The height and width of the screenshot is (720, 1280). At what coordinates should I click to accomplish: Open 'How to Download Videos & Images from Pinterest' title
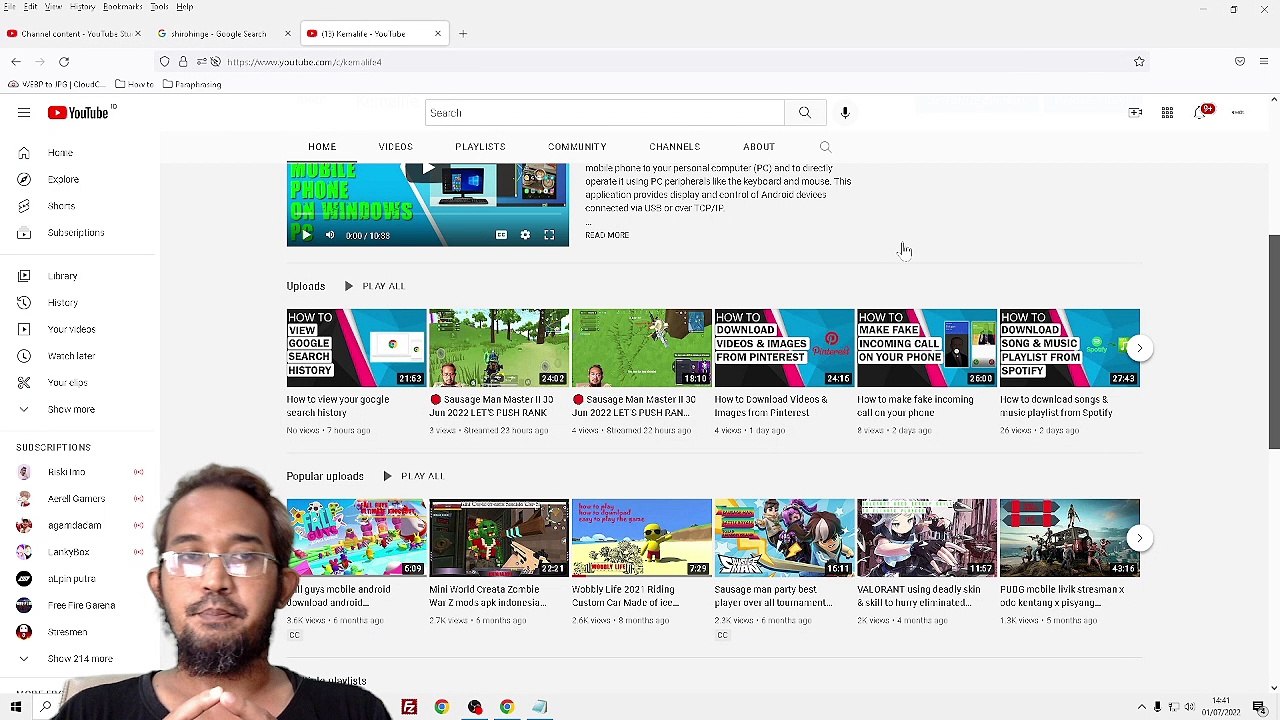pyautogui.click(x=771, y=406)
